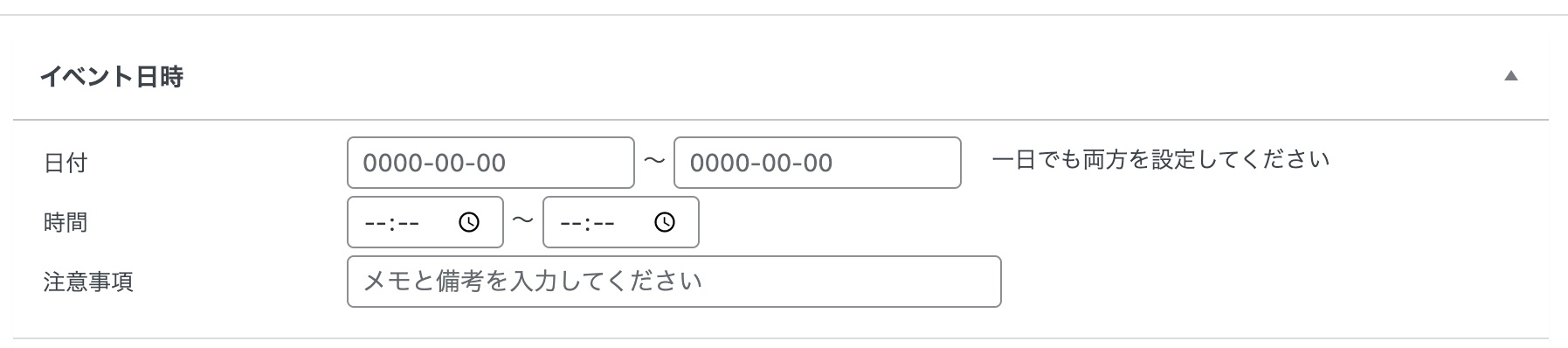Open the end time clock picker icon
1568x348 pixels.
665,223
